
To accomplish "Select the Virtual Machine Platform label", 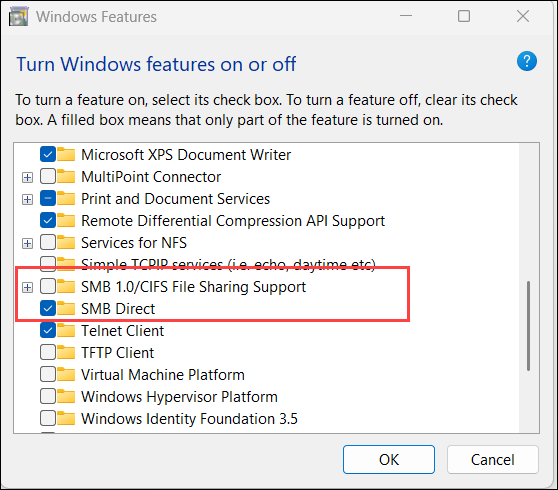I will [x=163, y=375].
